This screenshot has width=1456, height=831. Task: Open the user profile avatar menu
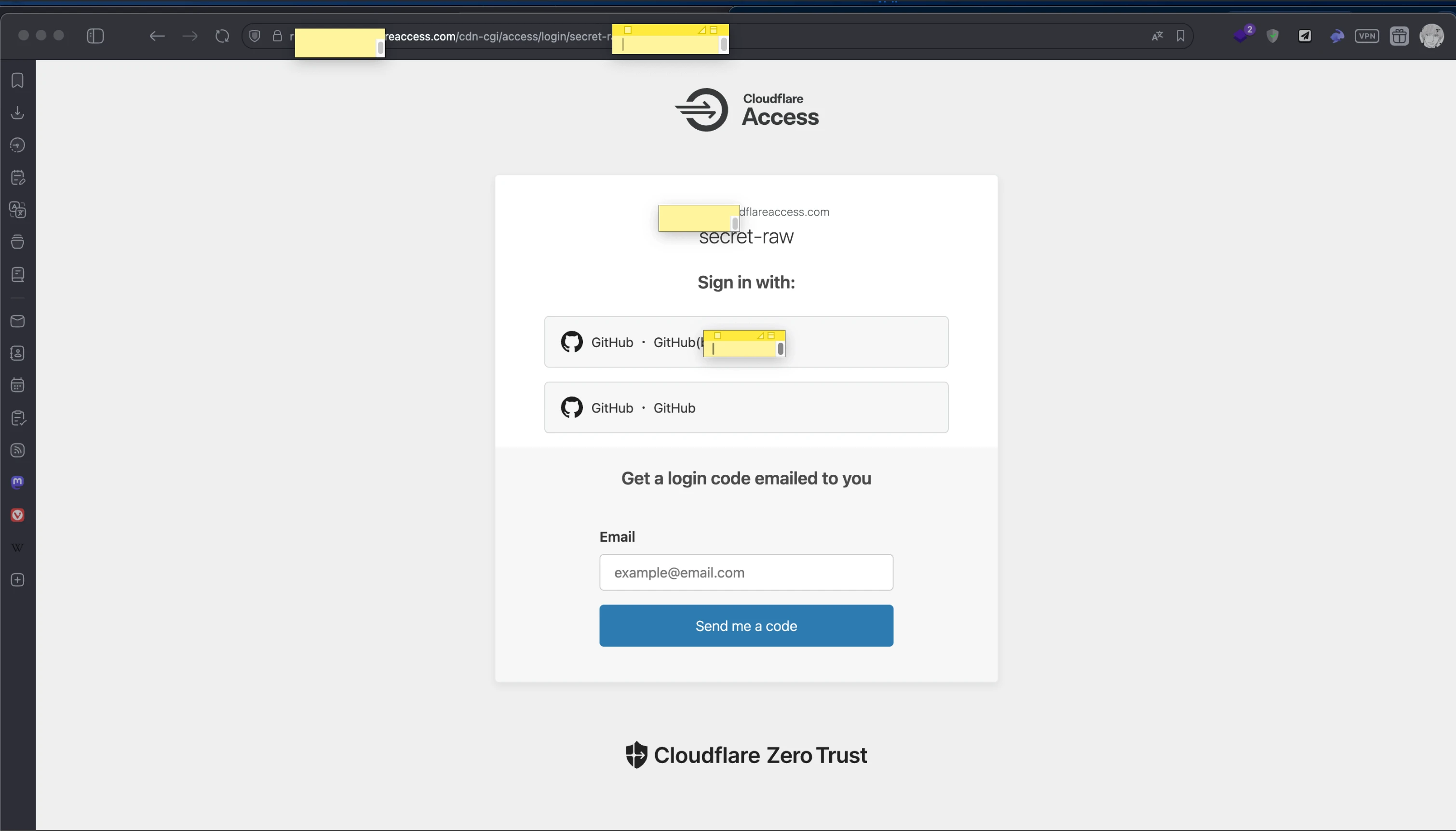tap(1431, 36)
